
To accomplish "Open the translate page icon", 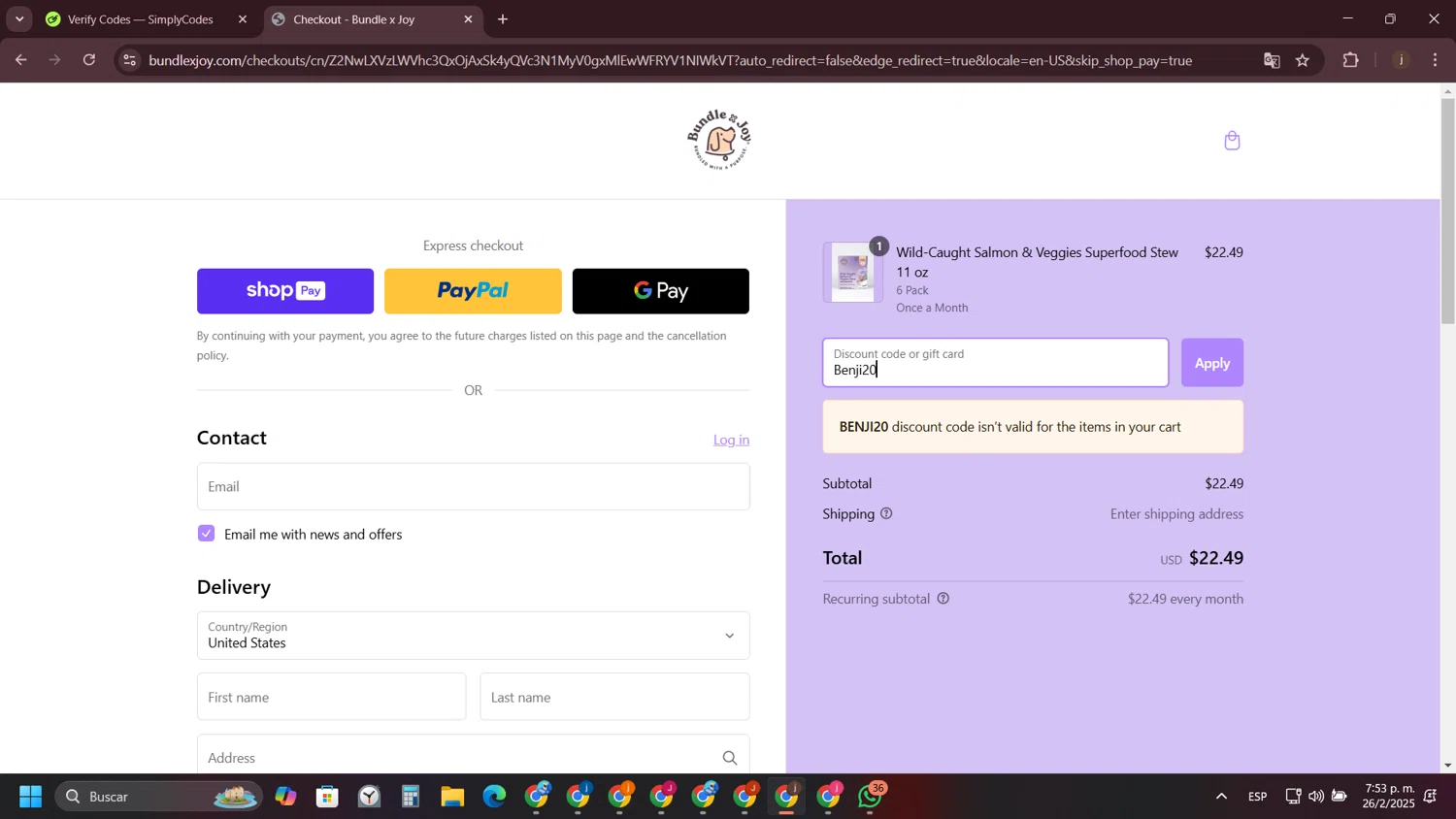I will click(x=1272, y=60).
